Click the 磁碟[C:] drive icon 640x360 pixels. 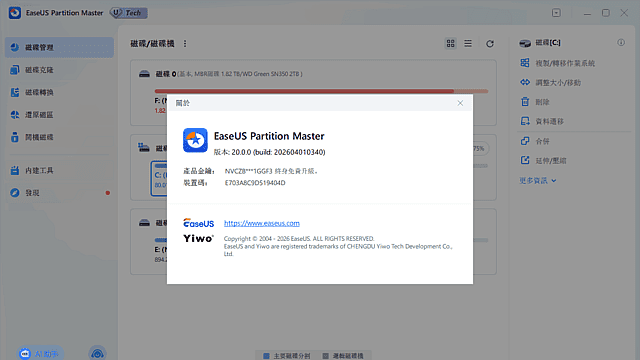[525, 43]
